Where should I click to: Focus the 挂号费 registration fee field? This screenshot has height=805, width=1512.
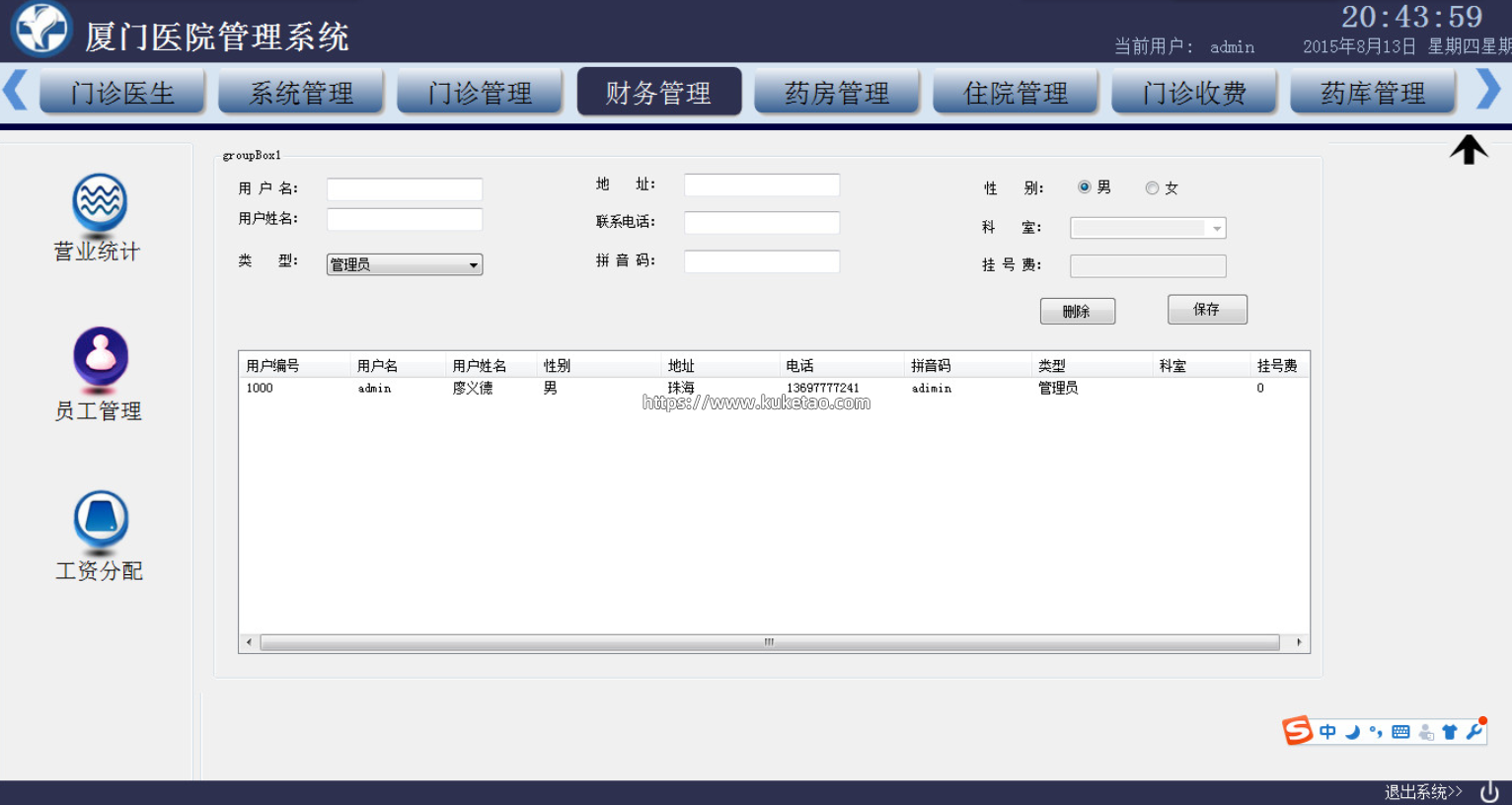pyautogui.click(x=1148, y=266)
